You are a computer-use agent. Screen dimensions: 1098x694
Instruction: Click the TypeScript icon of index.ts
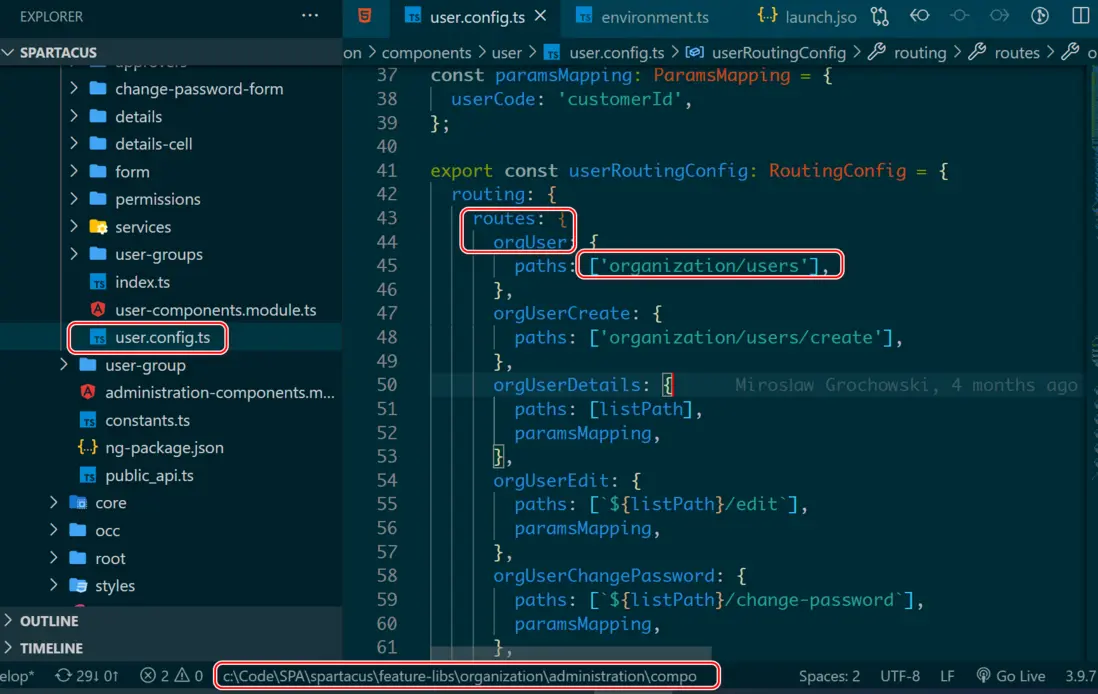pyautogui.click(x=98, y=282)
